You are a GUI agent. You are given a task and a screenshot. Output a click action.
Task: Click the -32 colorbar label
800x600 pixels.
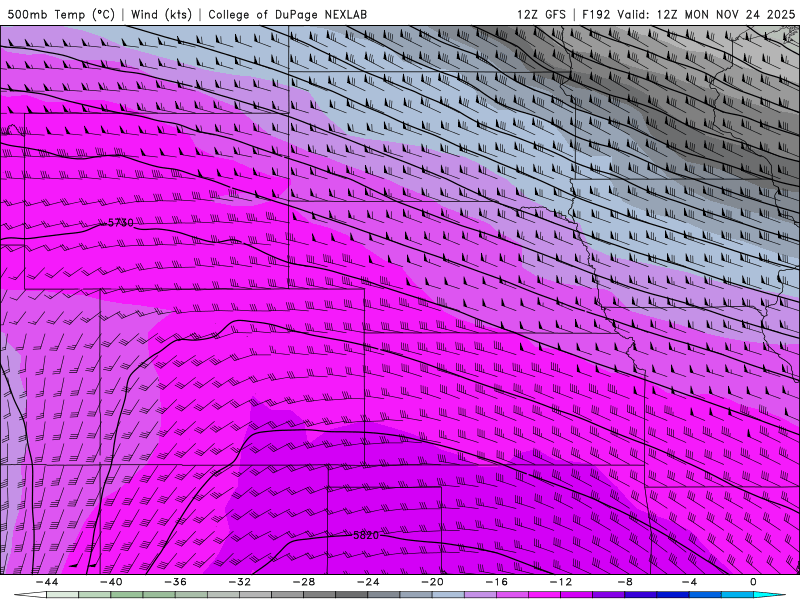pyautogui.click(x=240, y=582)
